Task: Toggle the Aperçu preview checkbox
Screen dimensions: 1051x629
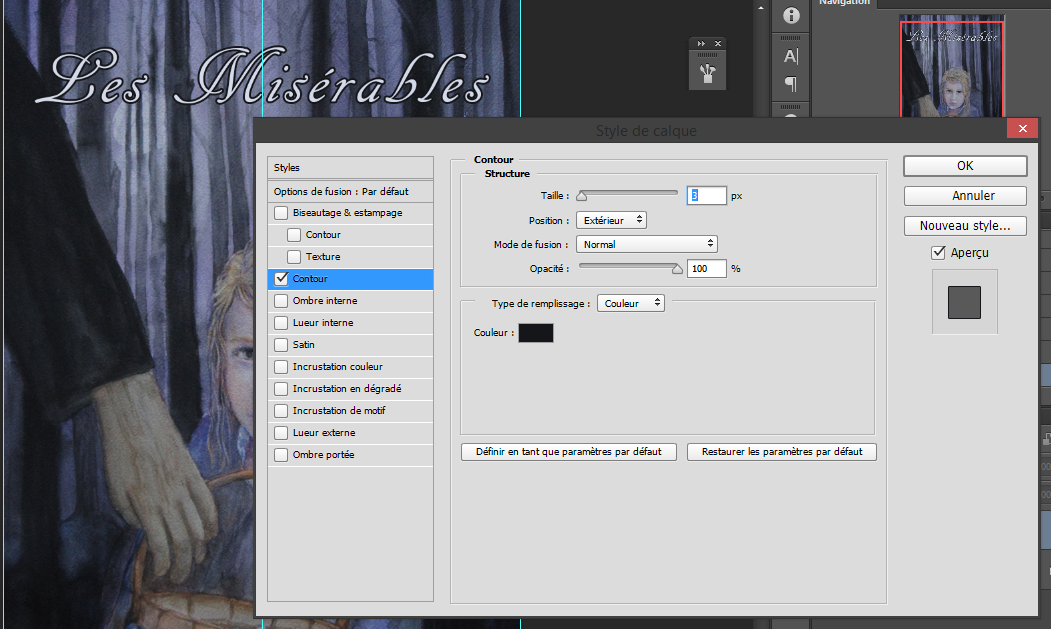Action: click(x=938, y=253)
